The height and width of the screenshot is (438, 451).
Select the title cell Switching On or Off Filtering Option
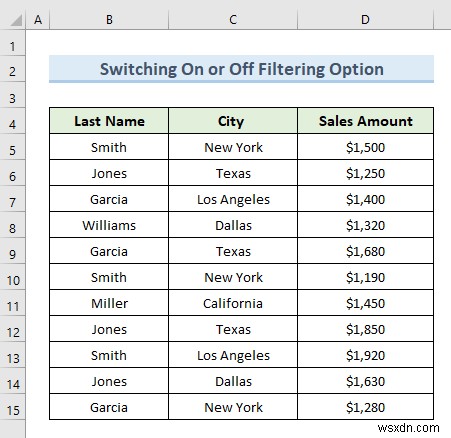pos(241,69)
